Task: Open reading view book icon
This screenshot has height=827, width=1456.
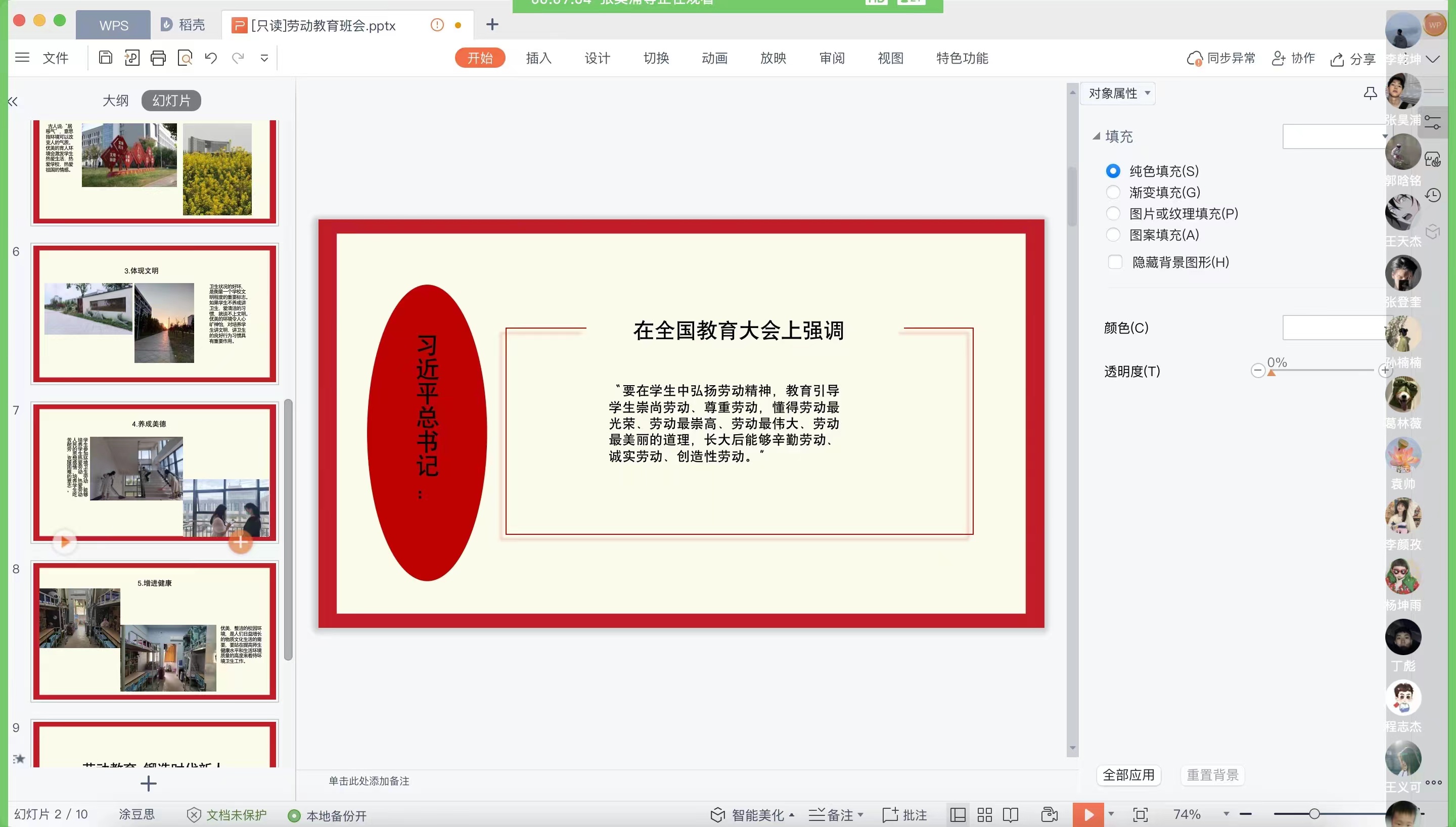Action: [1010, 814]
